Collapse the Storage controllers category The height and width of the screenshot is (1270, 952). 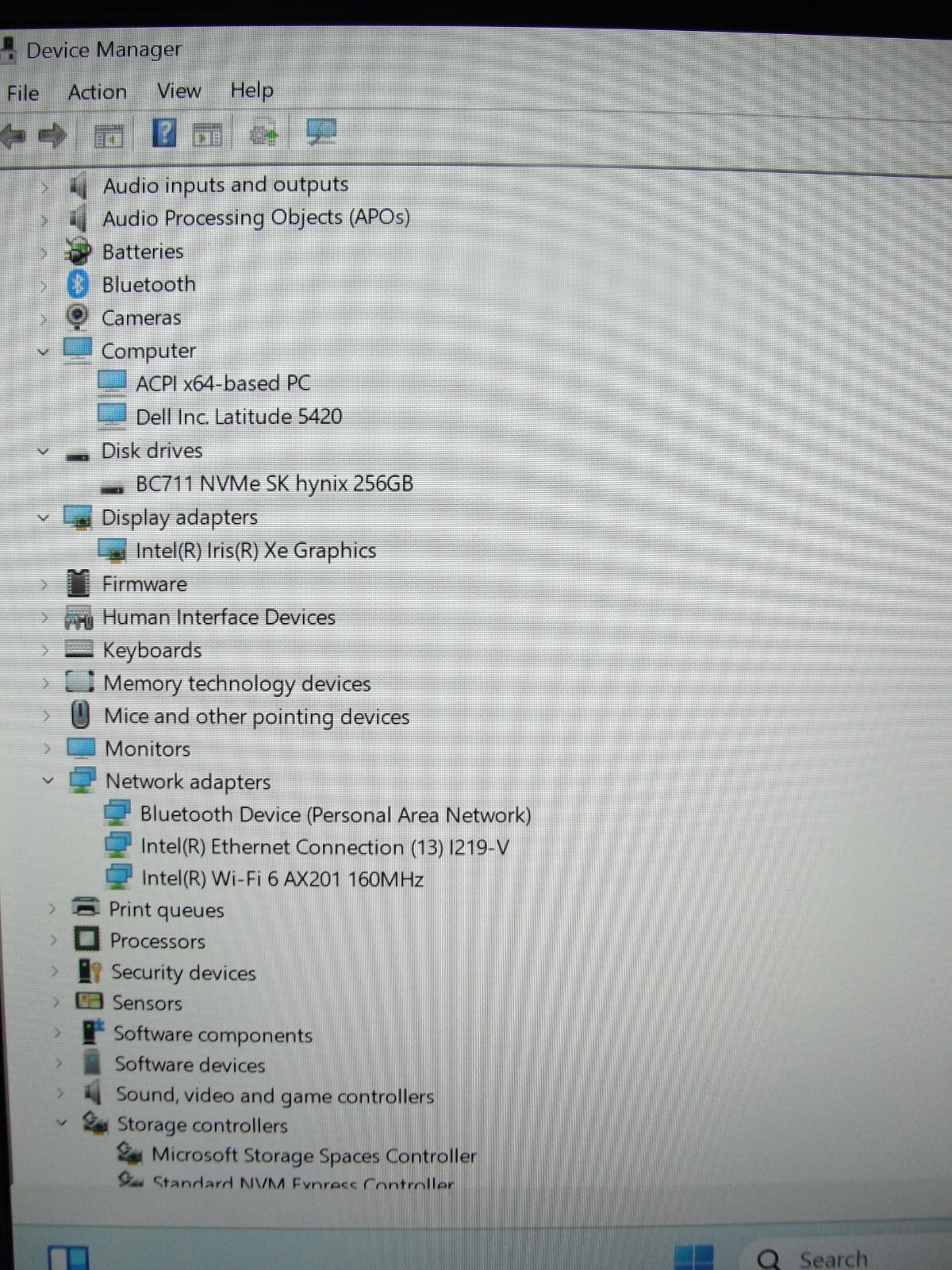(x=62, y=1123)
